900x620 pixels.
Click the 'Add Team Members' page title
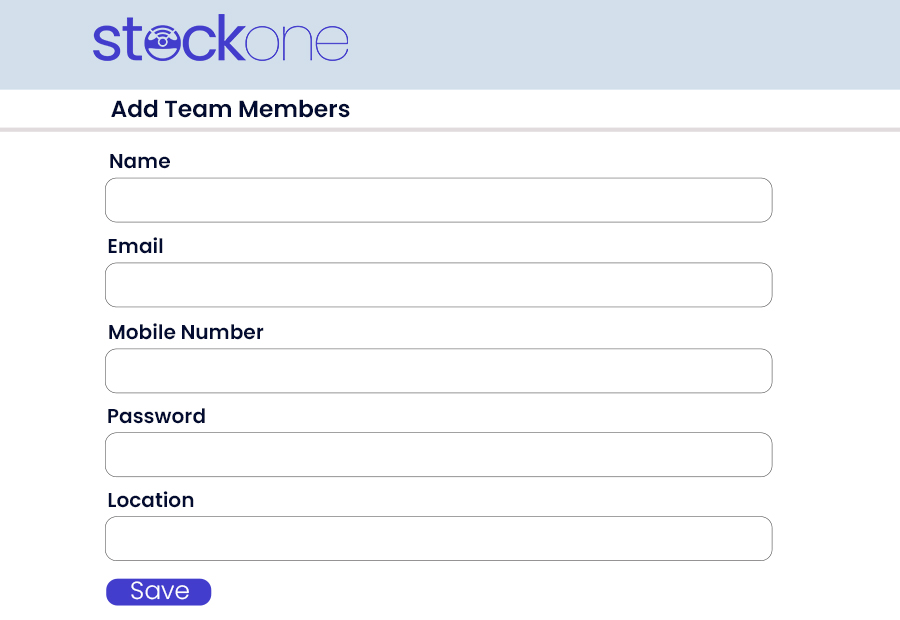[231, 109]
